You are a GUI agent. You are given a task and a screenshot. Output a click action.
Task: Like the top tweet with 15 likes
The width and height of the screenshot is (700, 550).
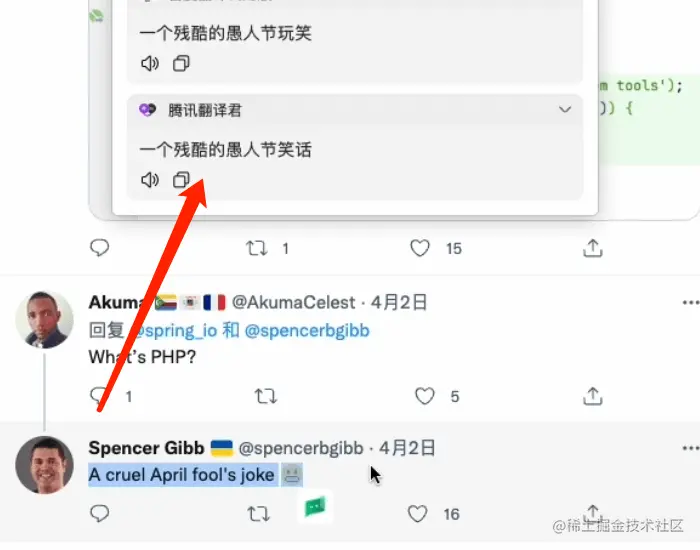pos(420,248)
